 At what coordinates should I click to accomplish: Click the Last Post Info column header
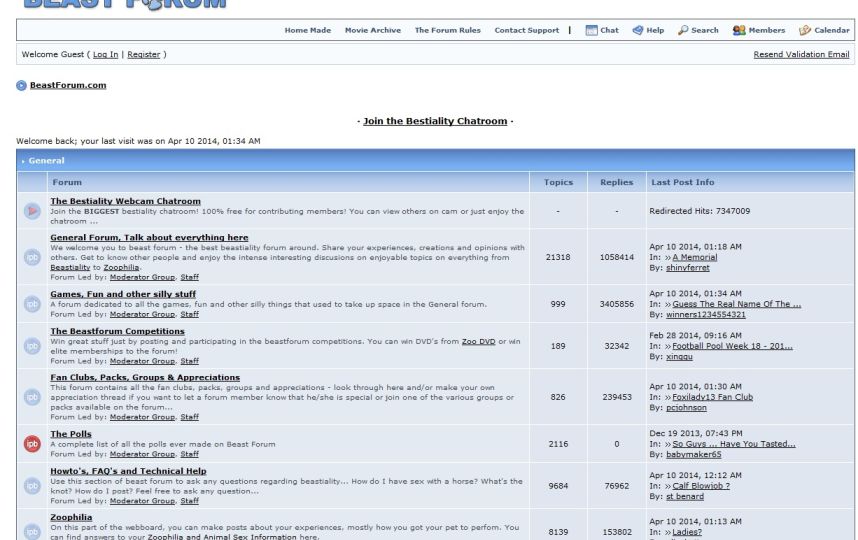682,182
